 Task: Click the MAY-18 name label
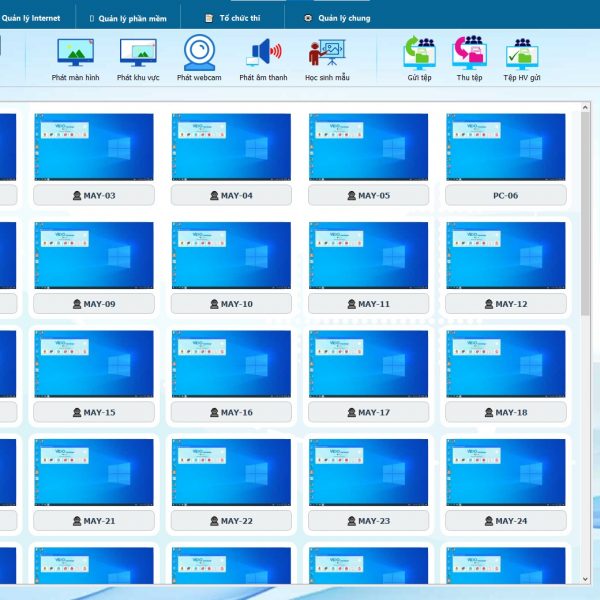[x=506, y=412]
